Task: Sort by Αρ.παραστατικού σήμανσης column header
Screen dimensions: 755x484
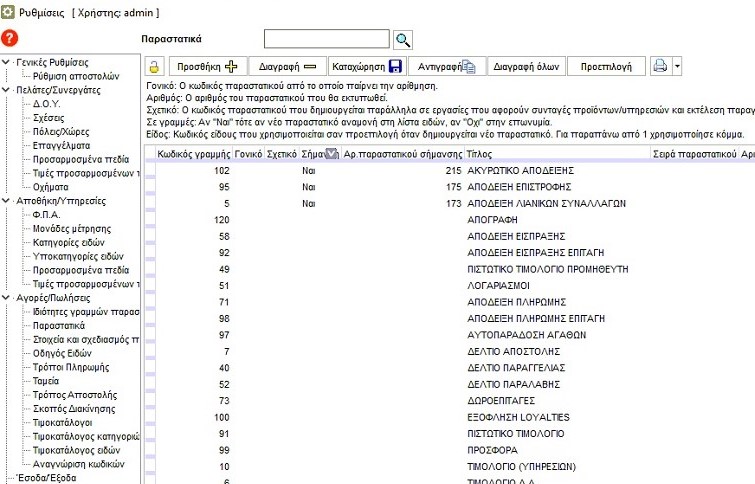Action: [x=403, y=154]
